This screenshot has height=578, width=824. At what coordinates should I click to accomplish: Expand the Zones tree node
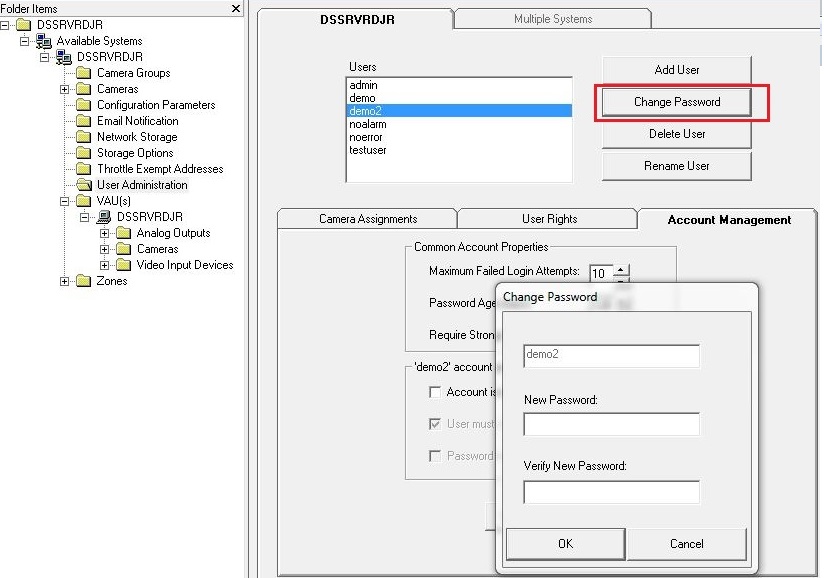click(x=65, y=281)
